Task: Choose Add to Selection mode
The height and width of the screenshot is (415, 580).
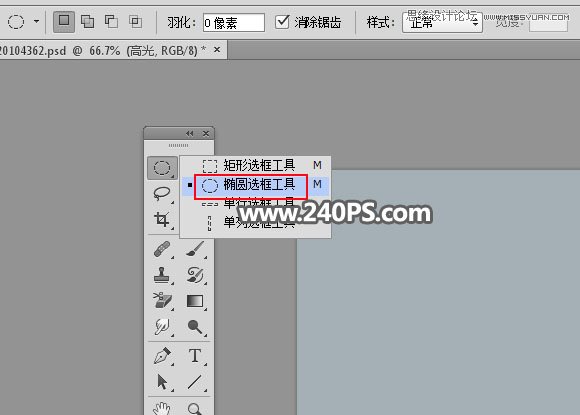Action: click(x=88, y=21)
